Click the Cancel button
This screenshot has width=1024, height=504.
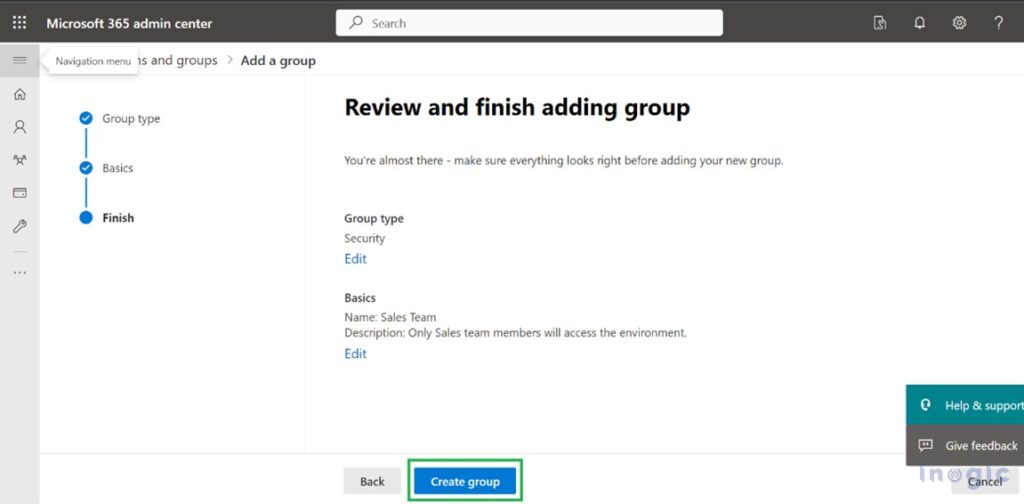[985, 482]
